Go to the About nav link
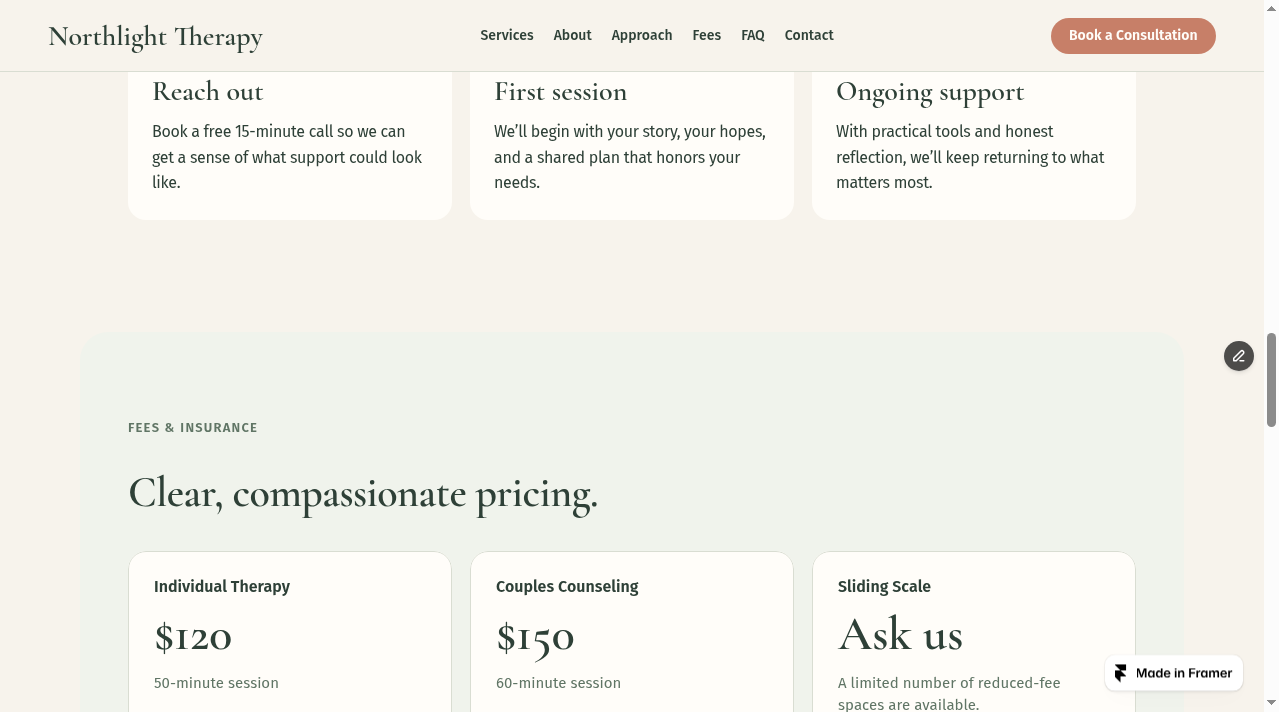The width and height of the screenshot is (1279, 712). point(573,35)
